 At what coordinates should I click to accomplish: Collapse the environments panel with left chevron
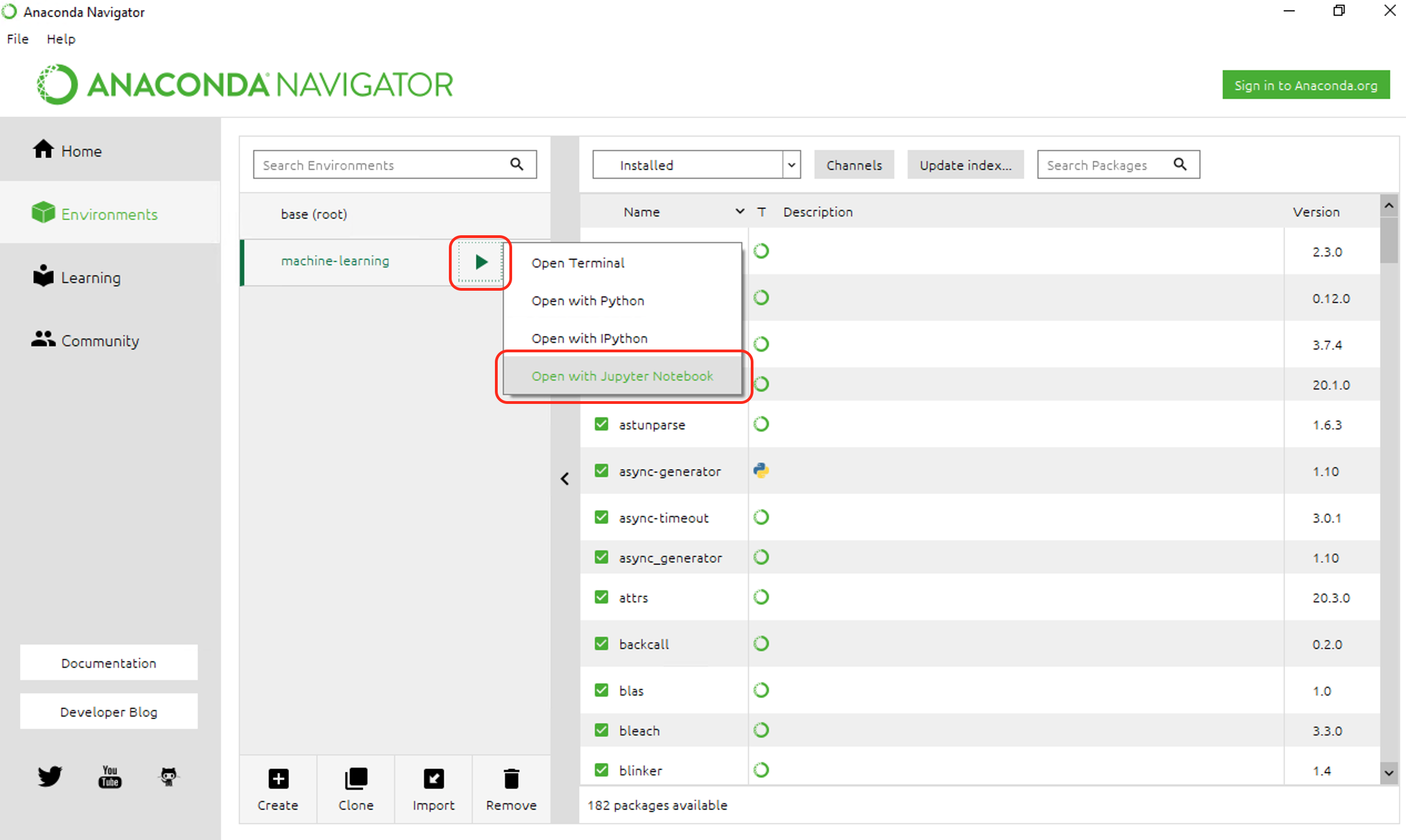pyautogui.click(x=564, y=479)
